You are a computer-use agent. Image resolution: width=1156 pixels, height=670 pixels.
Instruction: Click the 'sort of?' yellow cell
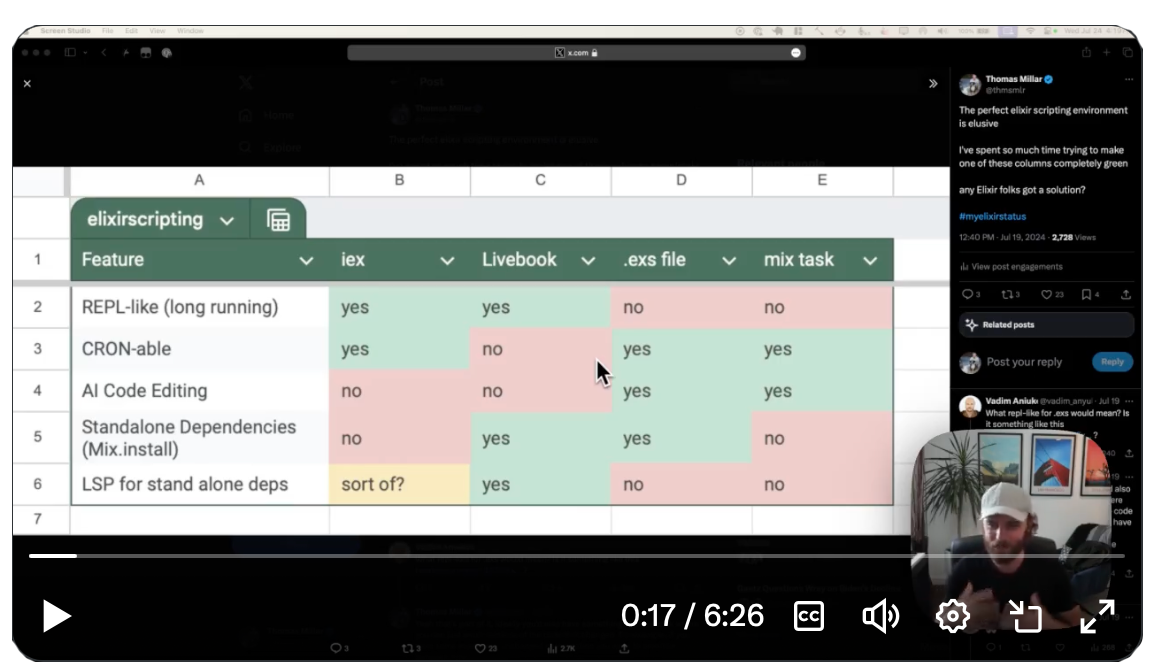click(399, 484)
